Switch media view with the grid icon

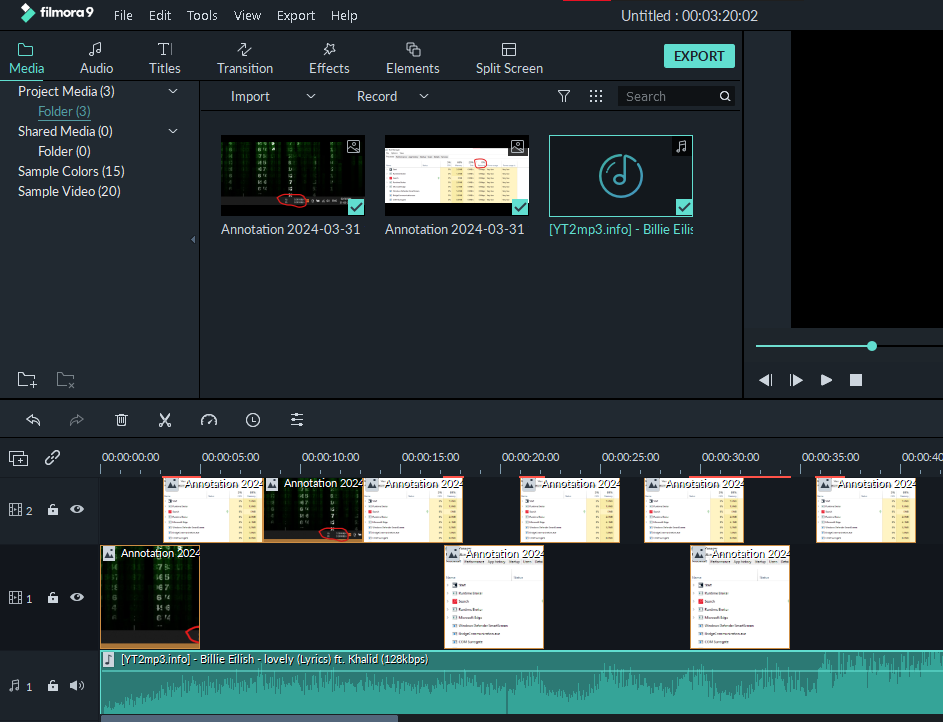pos(595,96)
